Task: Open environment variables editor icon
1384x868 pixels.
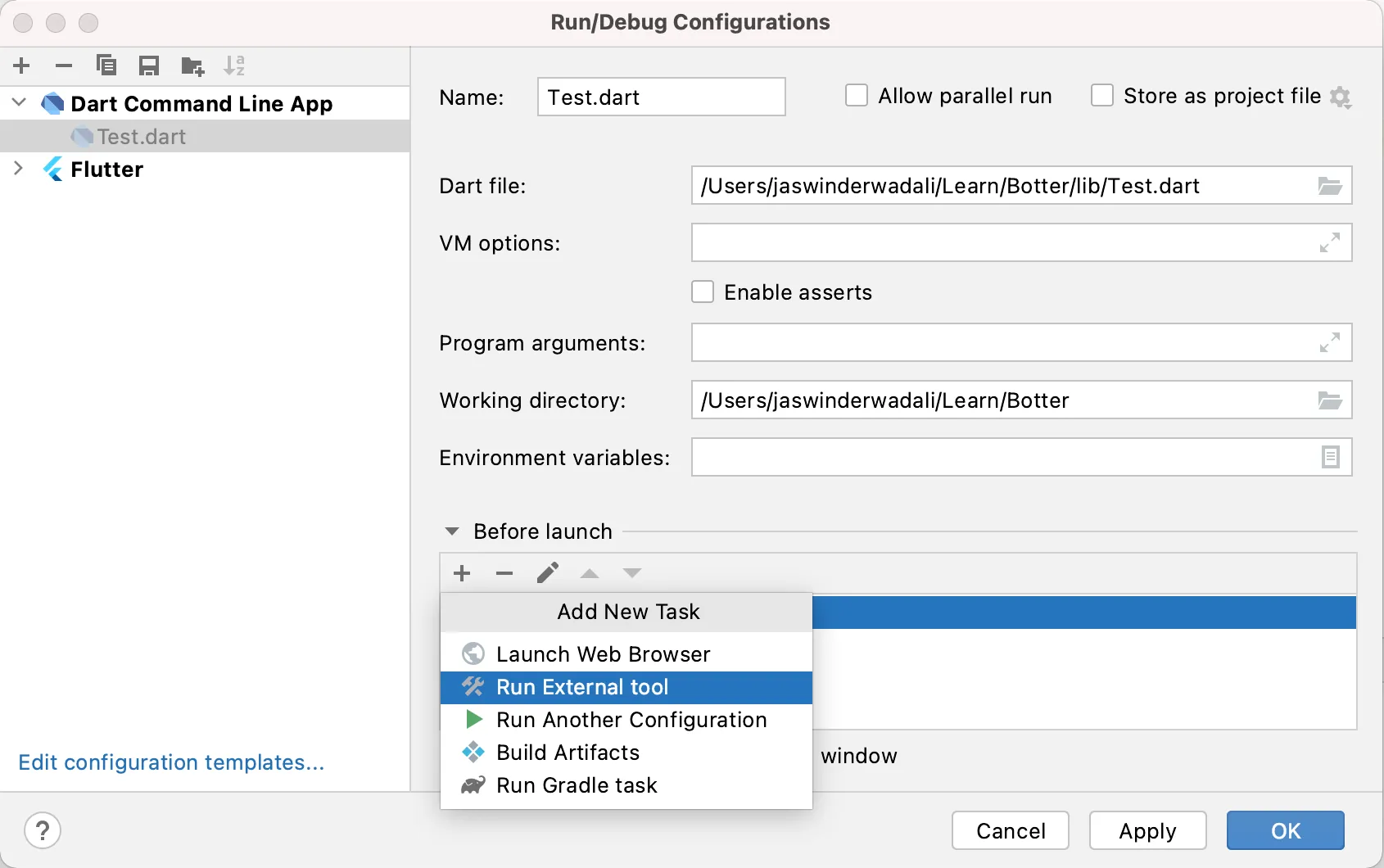Action: (x=1330, y=457)
